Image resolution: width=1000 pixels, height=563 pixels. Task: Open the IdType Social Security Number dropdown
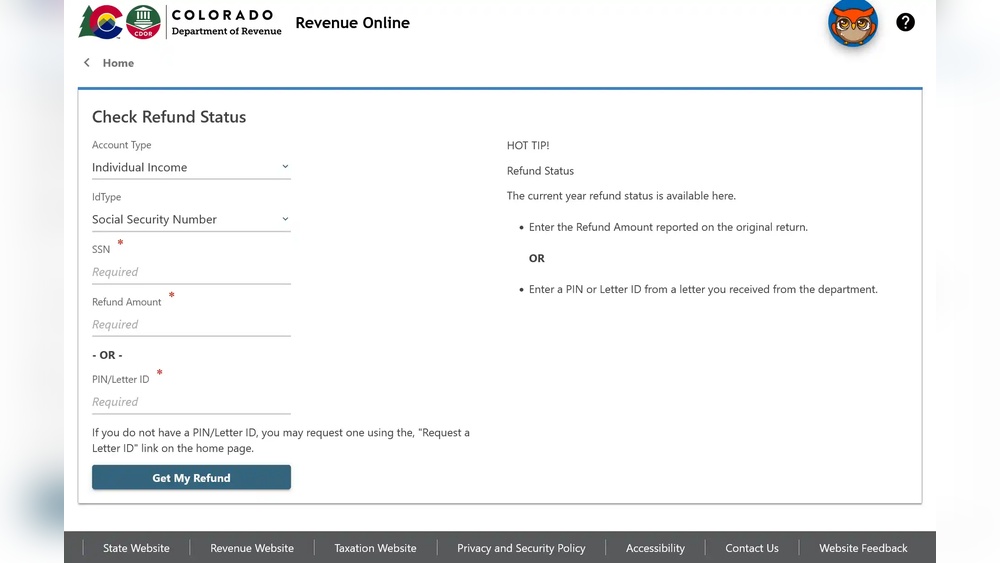[x=191, y=219]
